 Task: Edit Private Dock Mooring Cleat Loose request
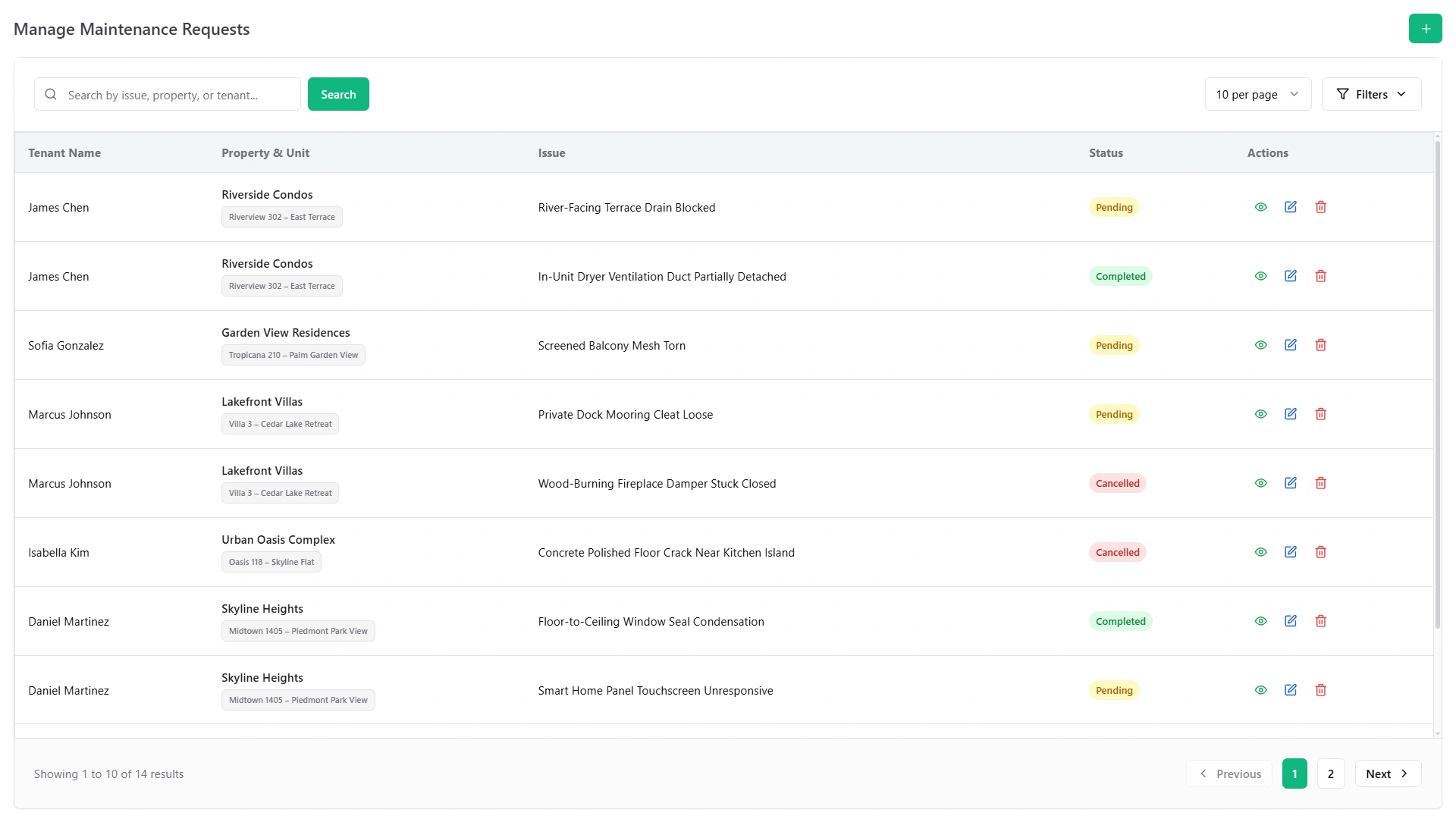coord(1291,414)
